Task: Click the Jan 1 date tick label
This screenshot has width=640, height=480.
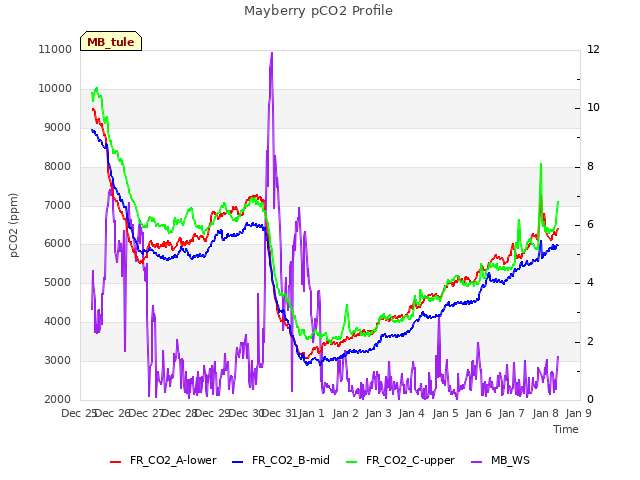Action: pos(312,413)
